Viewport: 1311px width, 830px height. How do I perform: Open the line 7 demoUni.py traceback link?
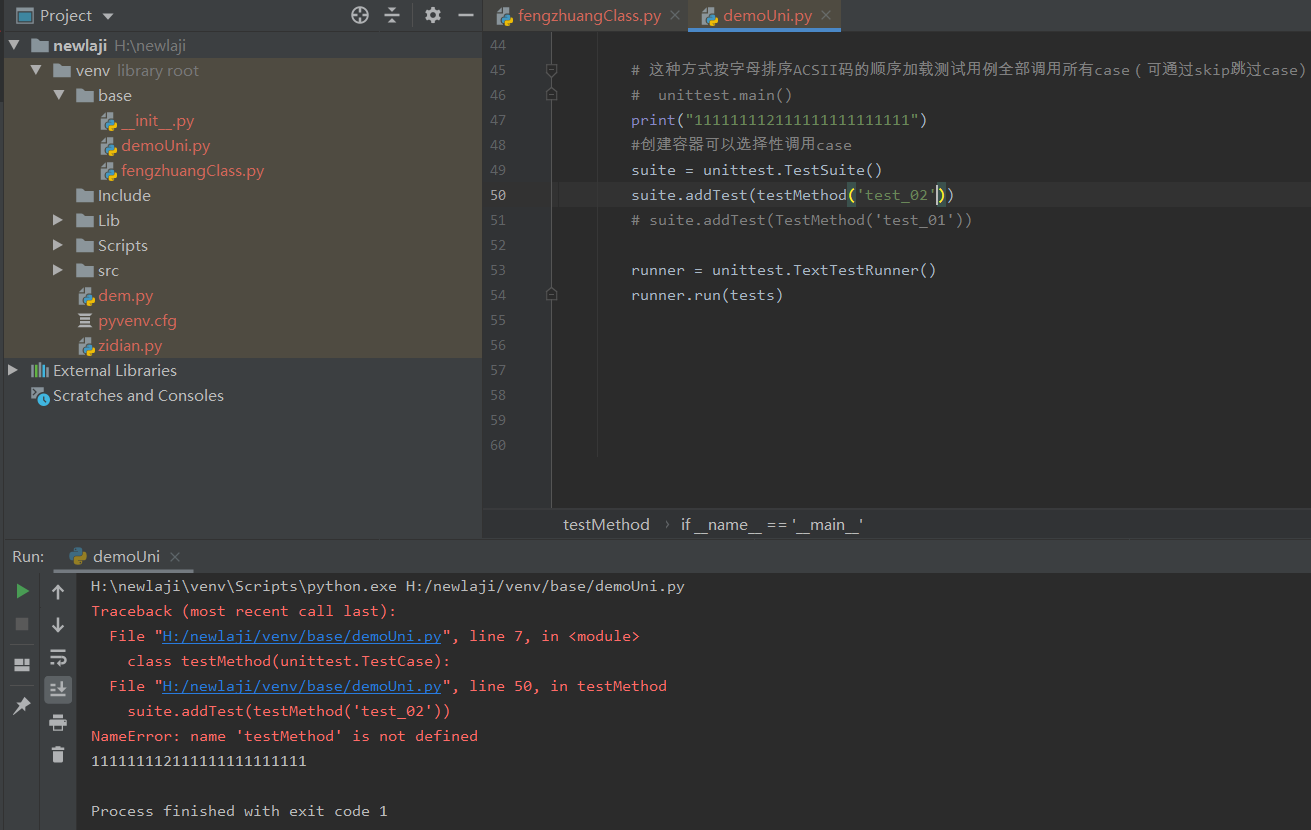click(302, 636)
